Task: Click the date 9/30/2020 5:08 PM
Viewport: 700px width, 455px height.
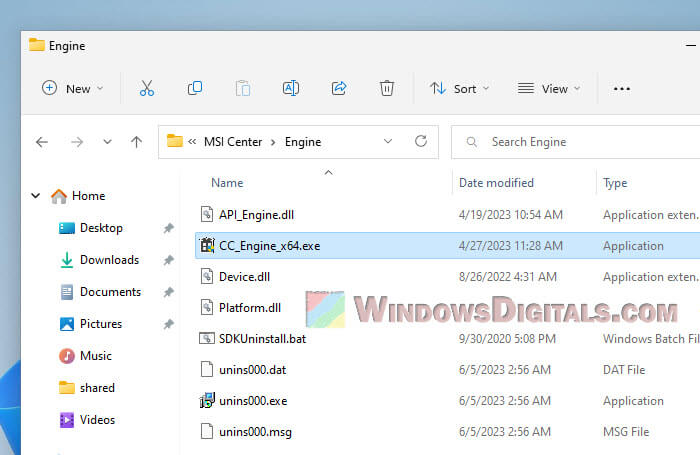Action: point(507,339)
